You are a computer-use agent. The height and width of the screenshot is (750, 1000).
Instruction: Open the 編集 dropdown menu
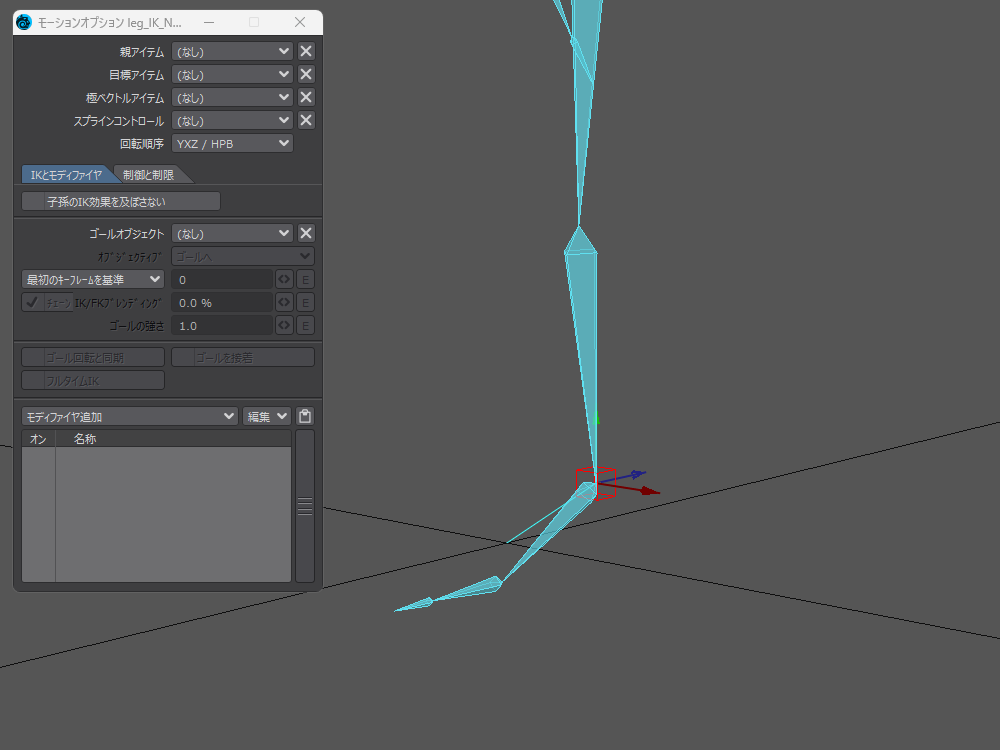(267, 416)
